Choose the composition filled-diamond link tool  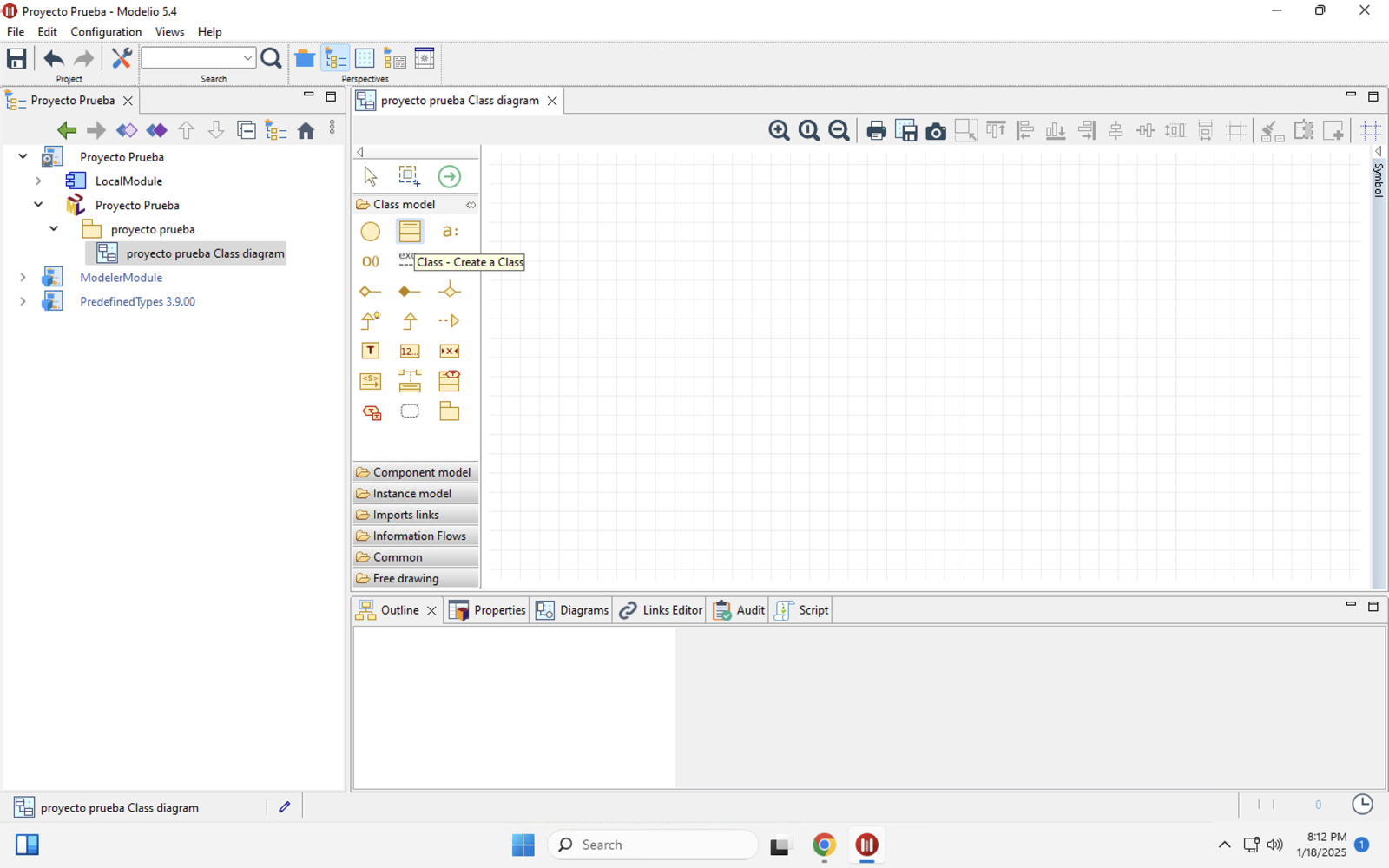(410, 292)
